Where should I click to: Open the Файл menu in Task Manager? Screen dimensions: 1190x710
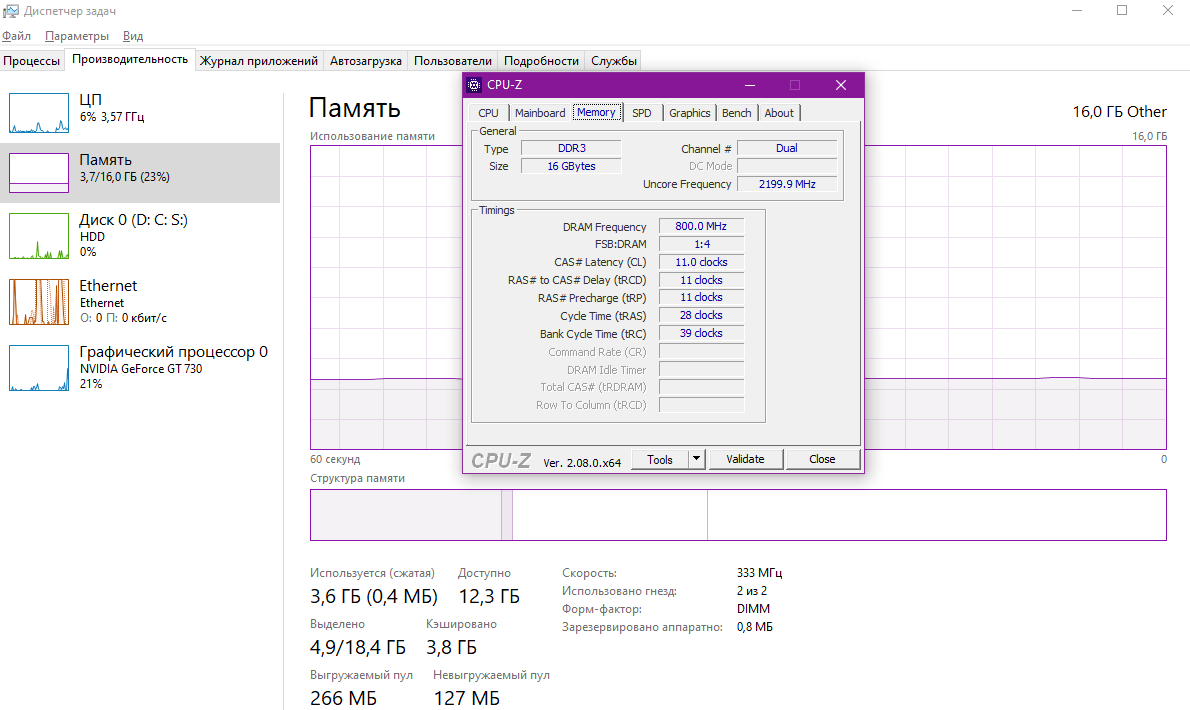tap(17, 36)
